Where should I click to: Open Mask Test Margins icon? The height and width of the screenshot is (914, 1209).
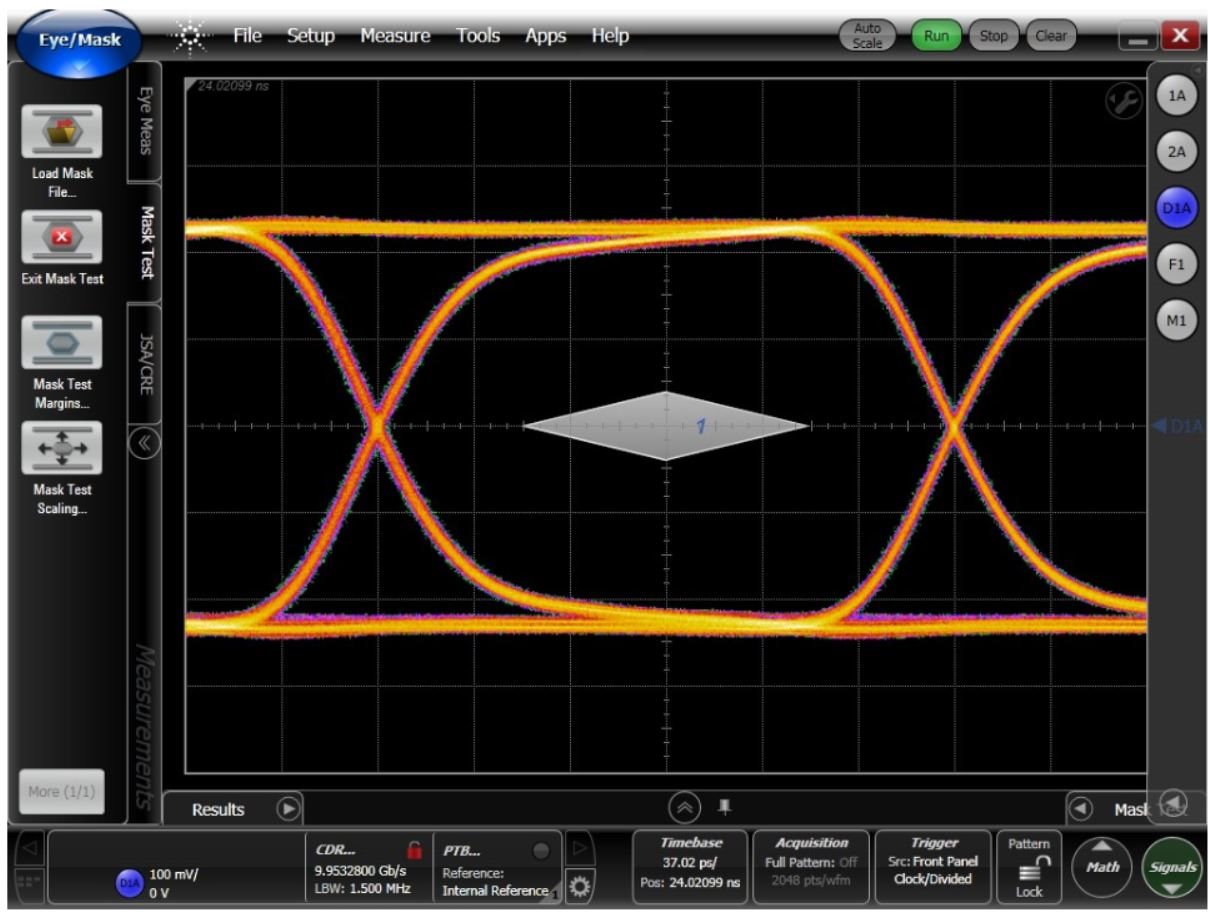pos(62,343)
